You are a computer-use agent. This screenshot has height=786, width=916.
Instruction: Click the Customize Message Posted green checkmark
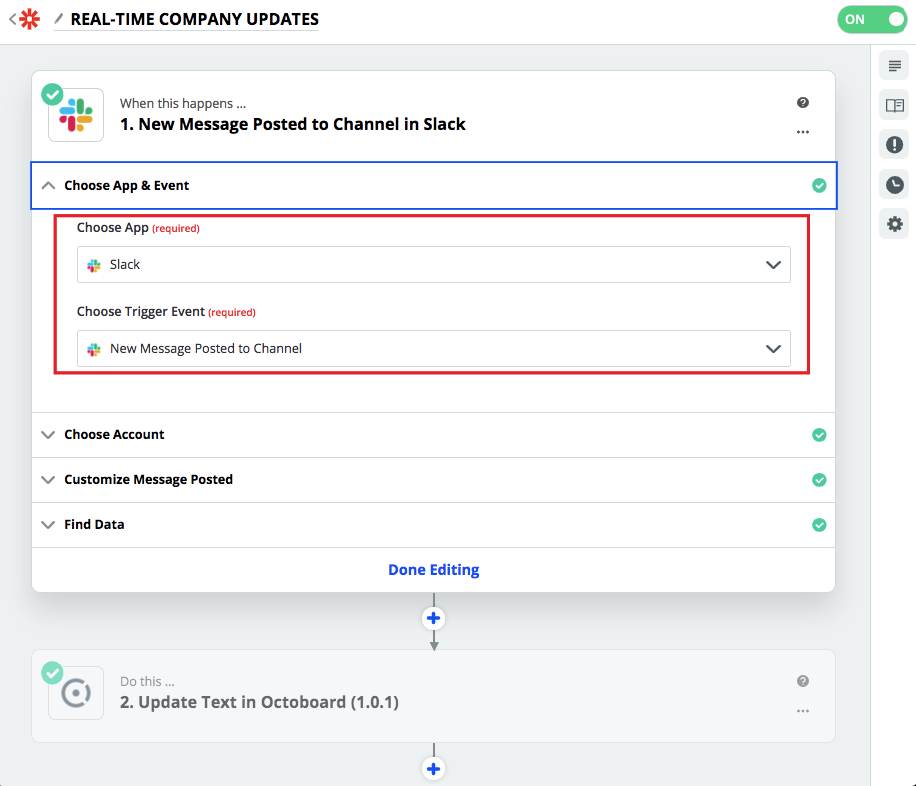(819, 480)
